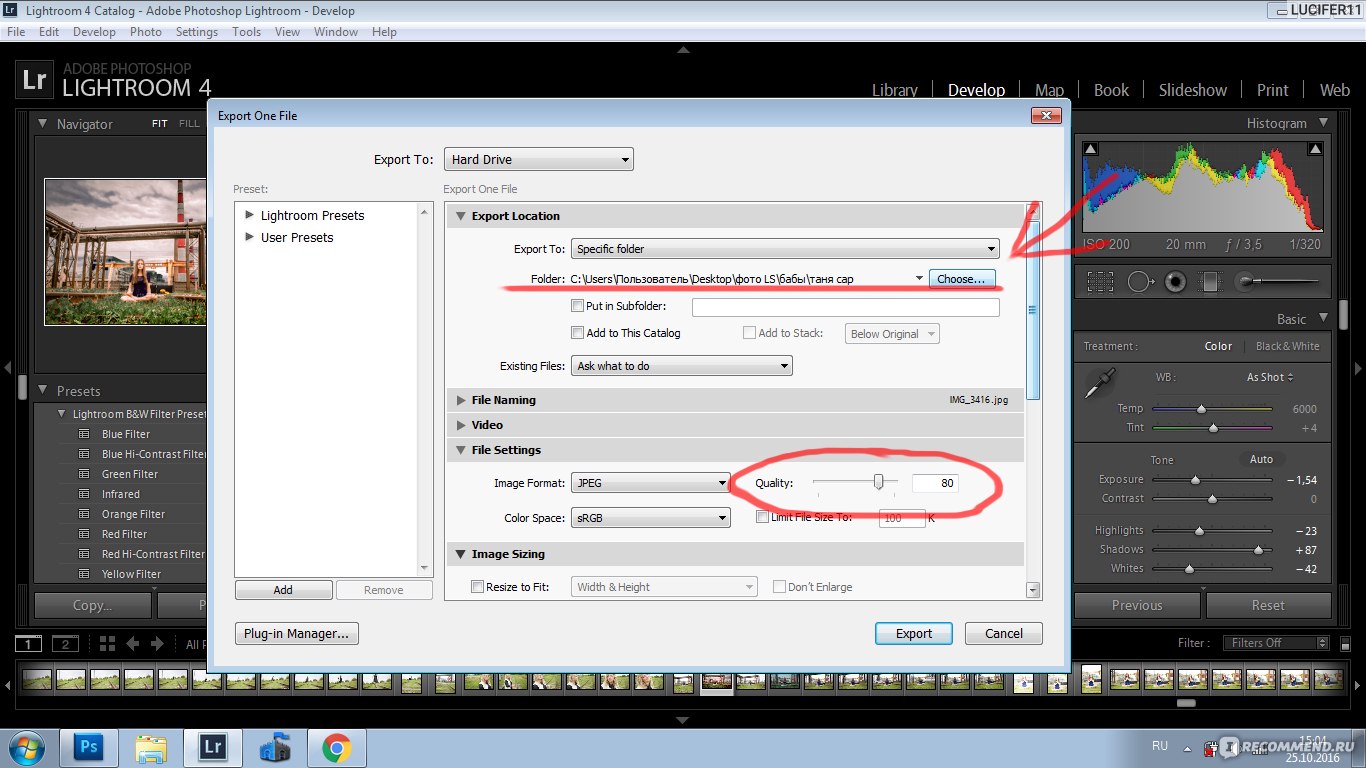Screen dimensions: 1366x768
Task: Switch to the Library module
Action: (x=894, y=90)
